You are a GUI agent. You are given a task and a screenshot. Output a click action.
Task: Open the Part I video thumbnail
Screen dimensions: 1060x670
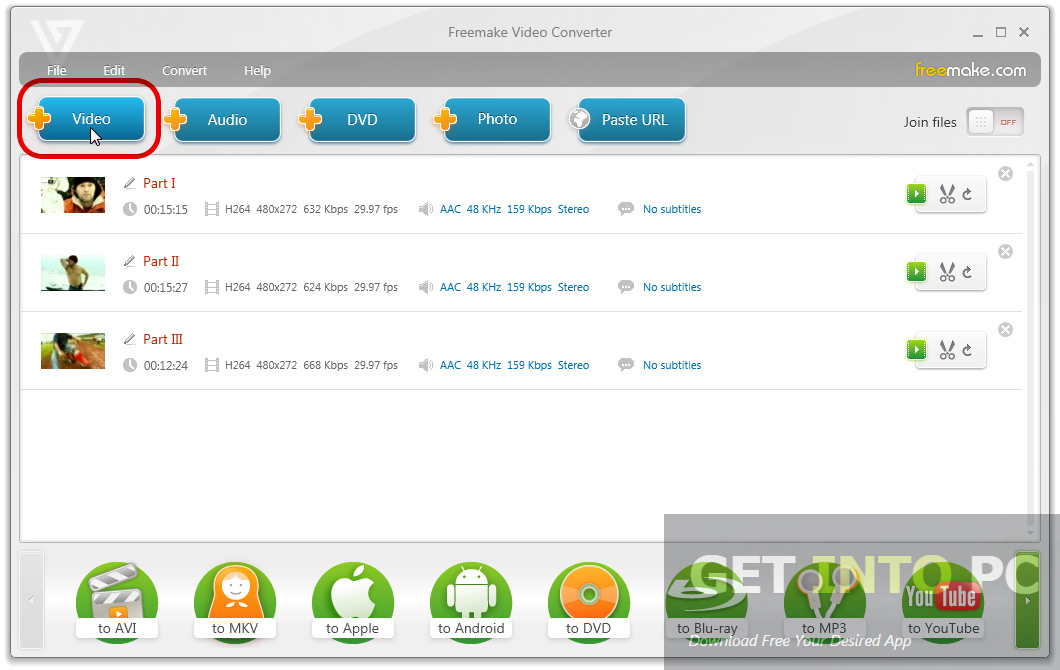(73, 195)
